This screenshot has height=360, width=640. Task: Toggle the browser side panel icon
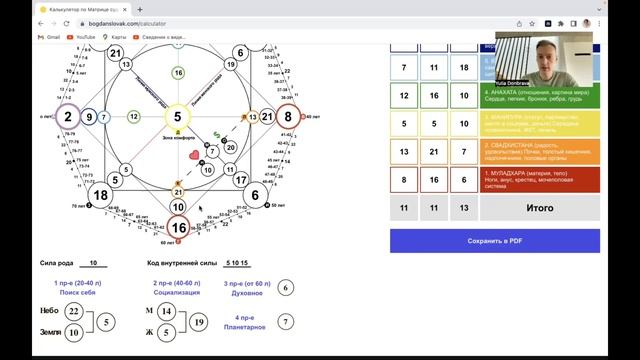tap(573, 24)
